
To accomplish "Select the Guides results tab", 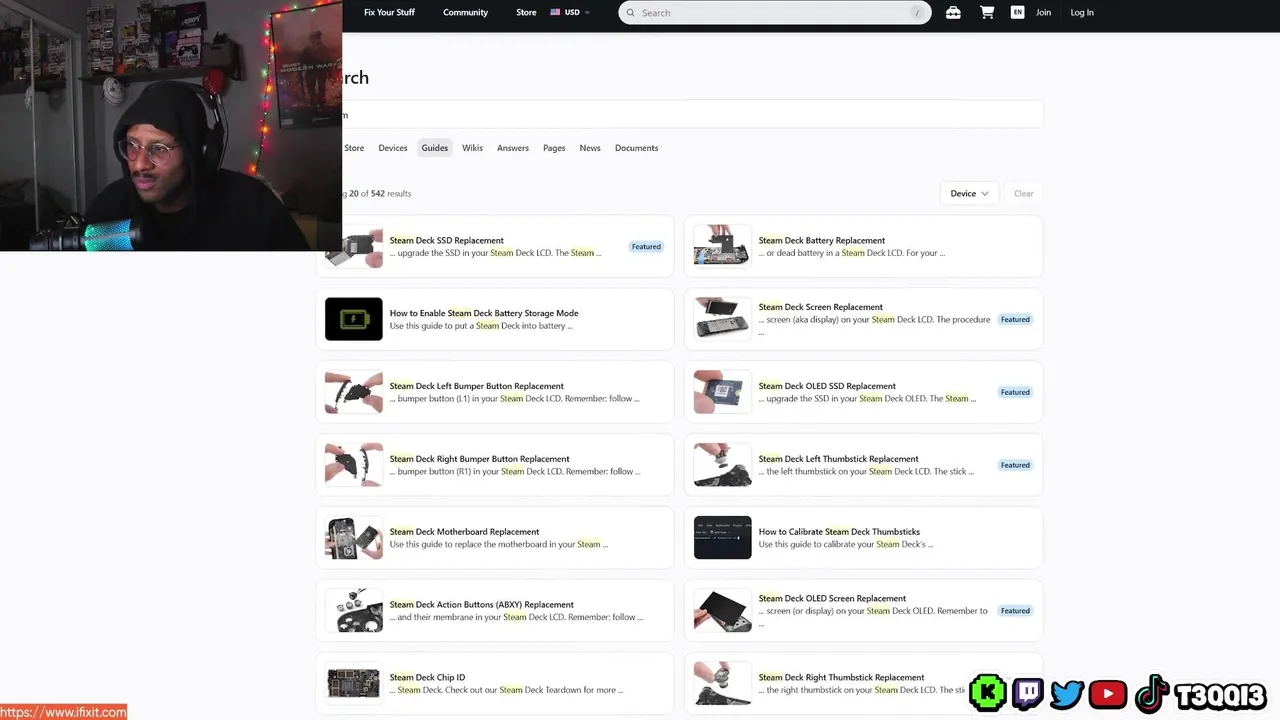I will (x=434, y=148).
